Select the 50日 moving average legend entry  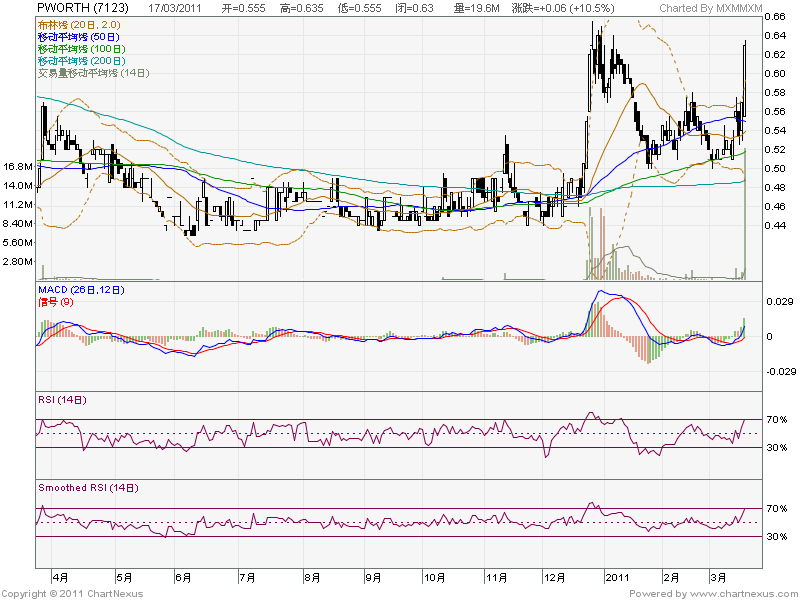[79, 36]
